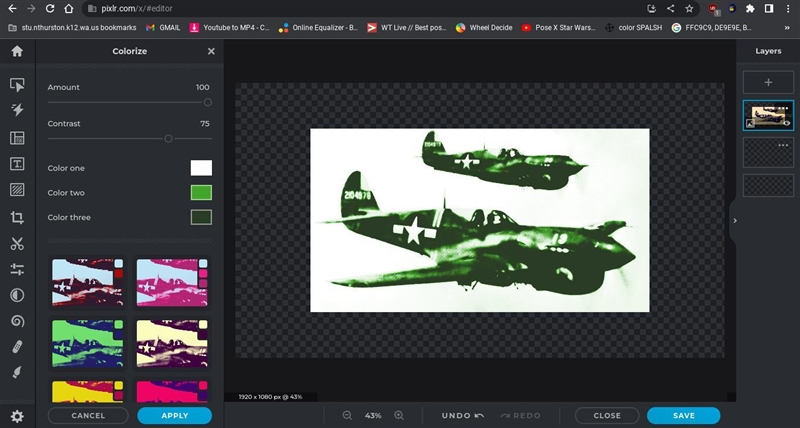This screenshot has width=800, height=428.
Task: Choose the green and navy preset
Action: (x=88, y=343)
